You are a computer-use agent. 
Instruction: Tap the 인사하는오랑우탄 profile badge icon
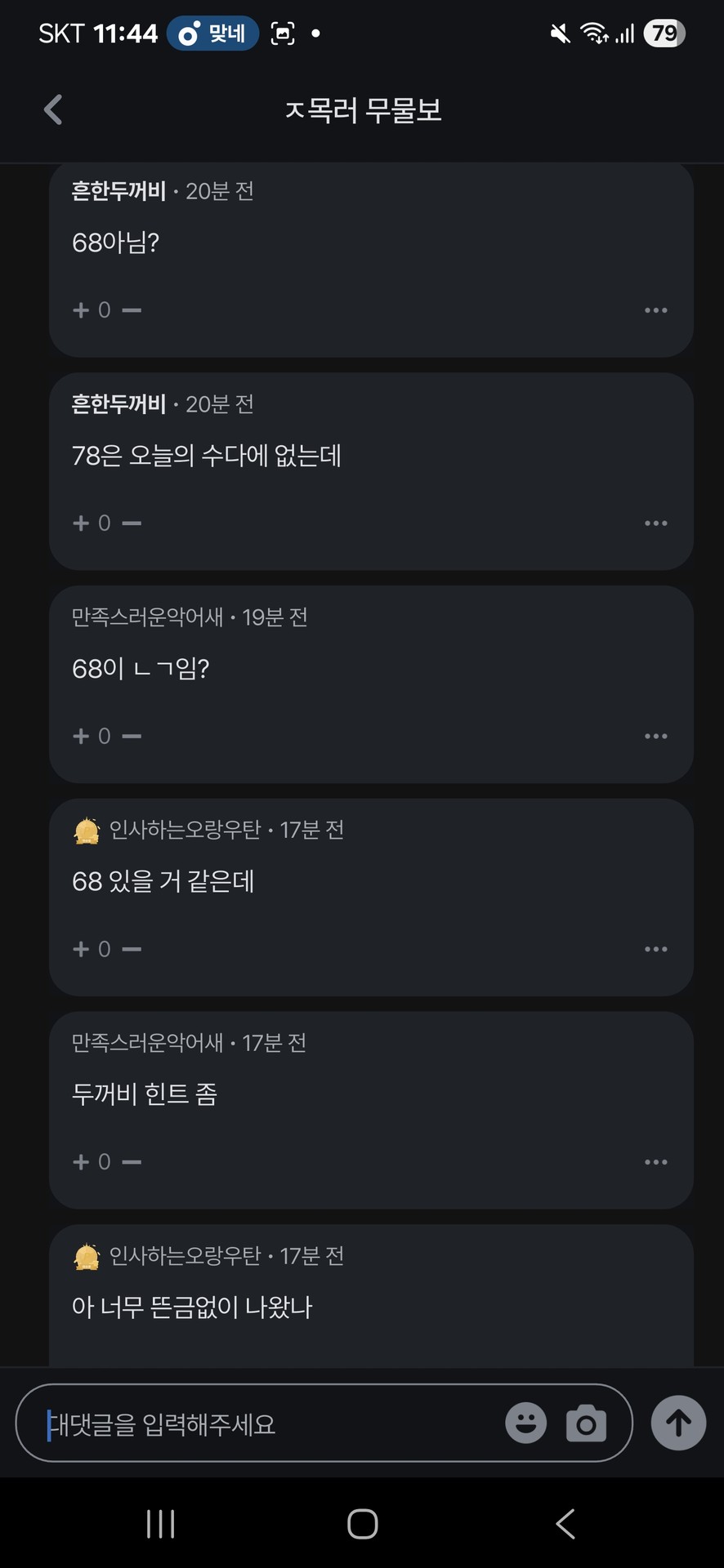(x=87, y=831)
